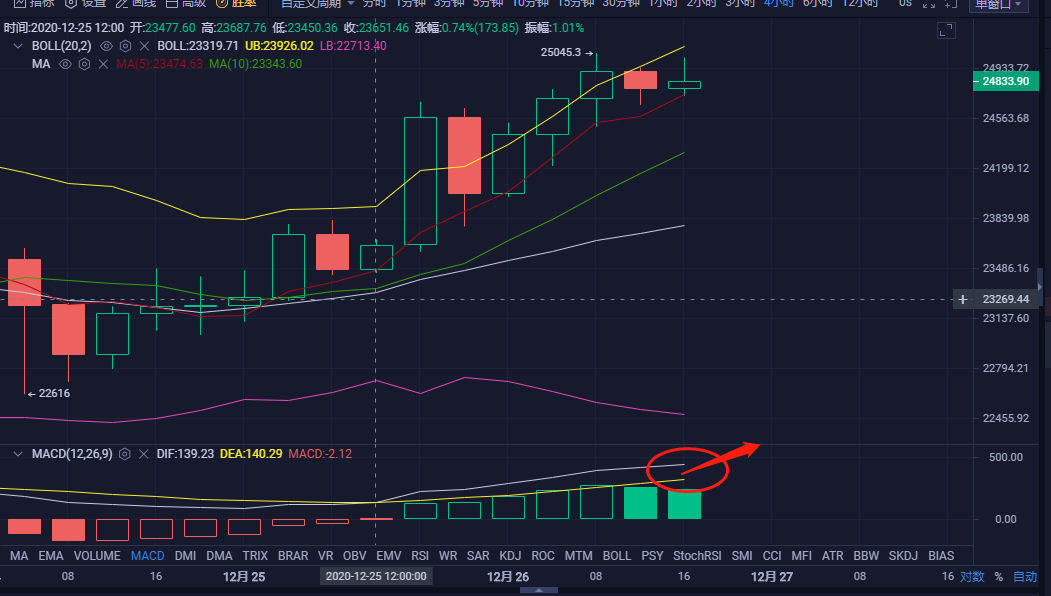Select the 30分钟 timeframe
This screenshot has width=1051, height=596.
pyautogui.click(x=621, y=3)
